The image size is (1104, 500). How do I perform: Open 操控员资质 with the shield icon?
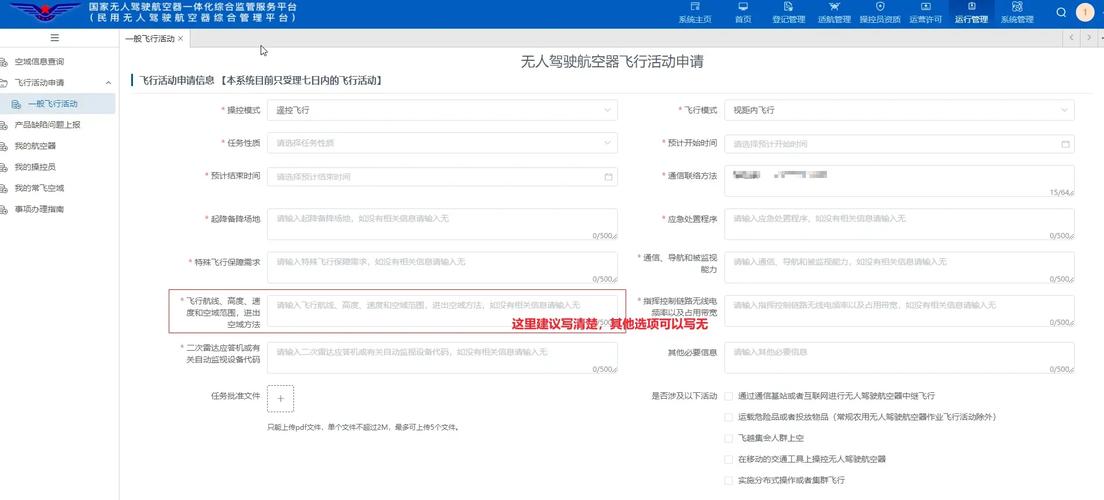point(879,13)
